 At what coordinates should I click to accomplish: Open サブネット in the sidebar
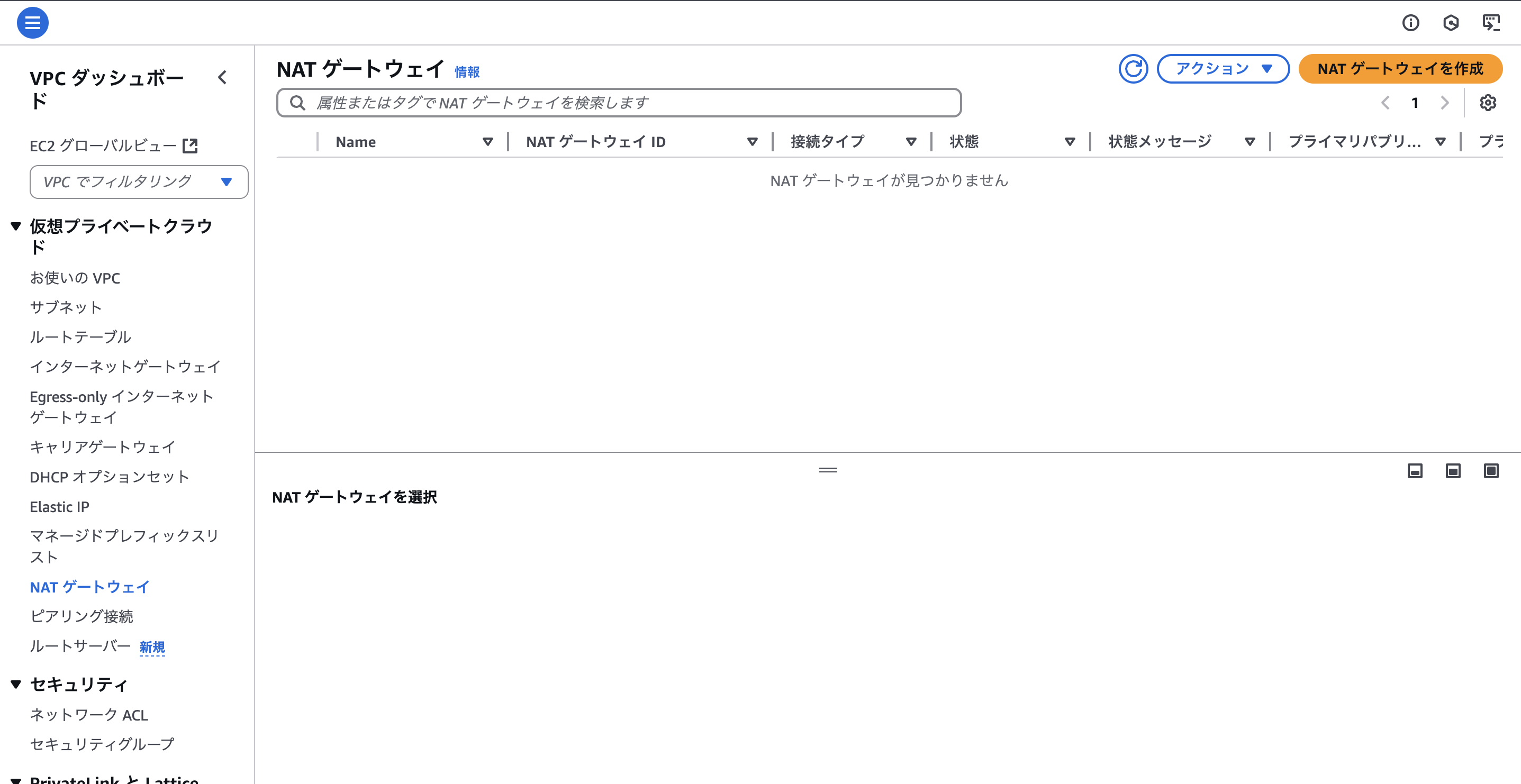pyautogui.click(x=65, y=307)
